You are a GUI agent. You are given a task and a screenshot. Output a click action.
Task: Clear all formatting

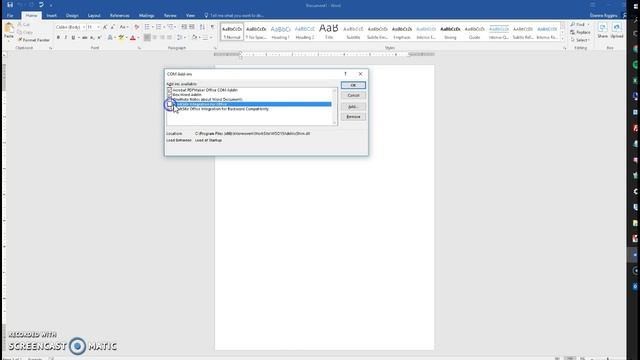pos(137,27)
